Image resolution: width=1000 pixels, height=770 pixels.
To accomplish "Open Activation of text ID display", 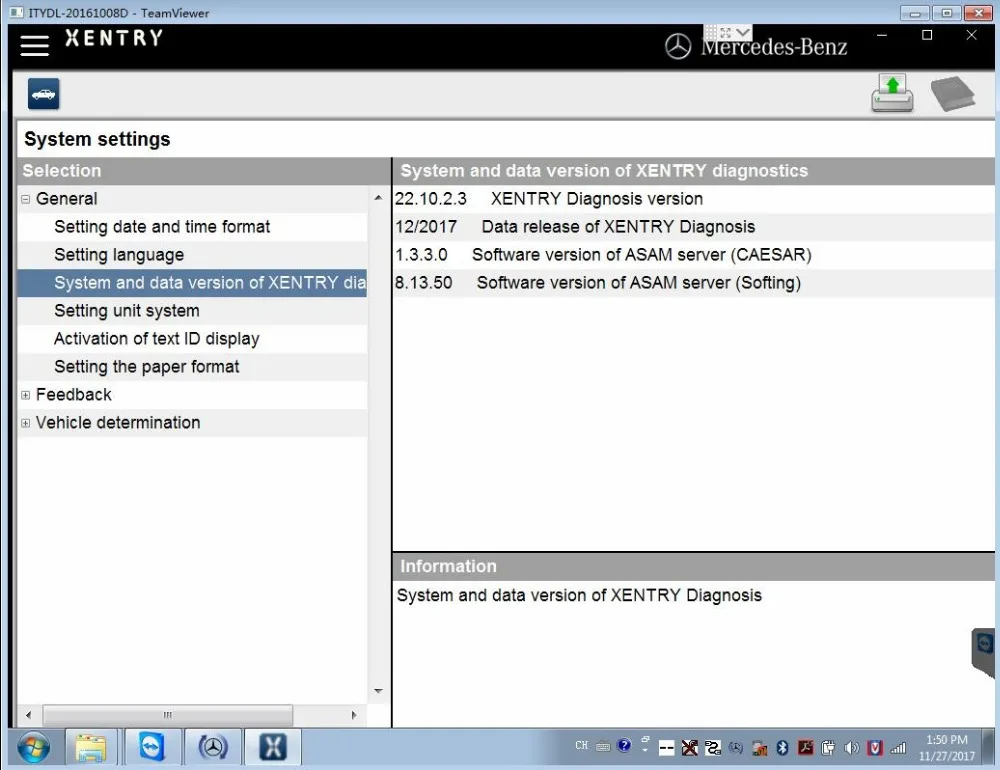I will tap(156, 339).
